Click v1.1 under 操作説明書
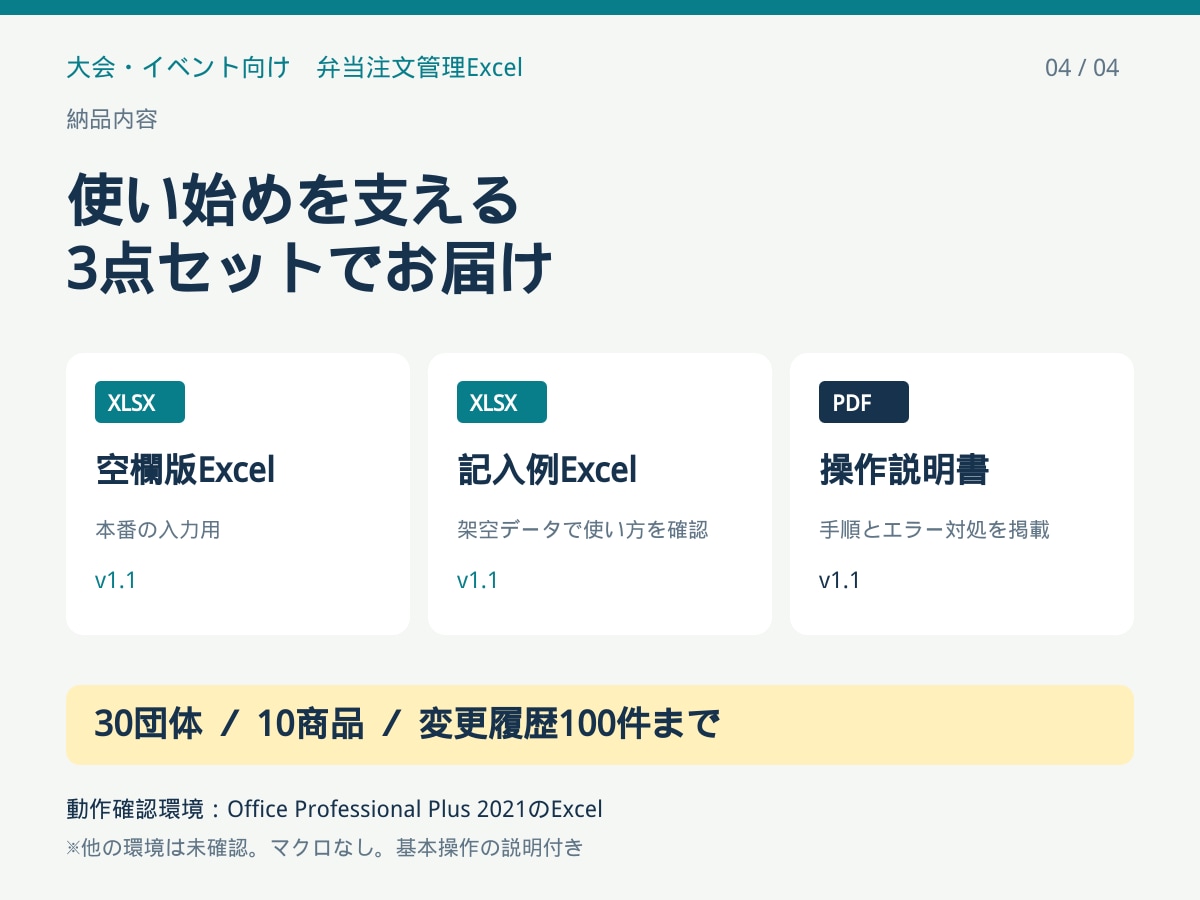 (x=840, y=581)
